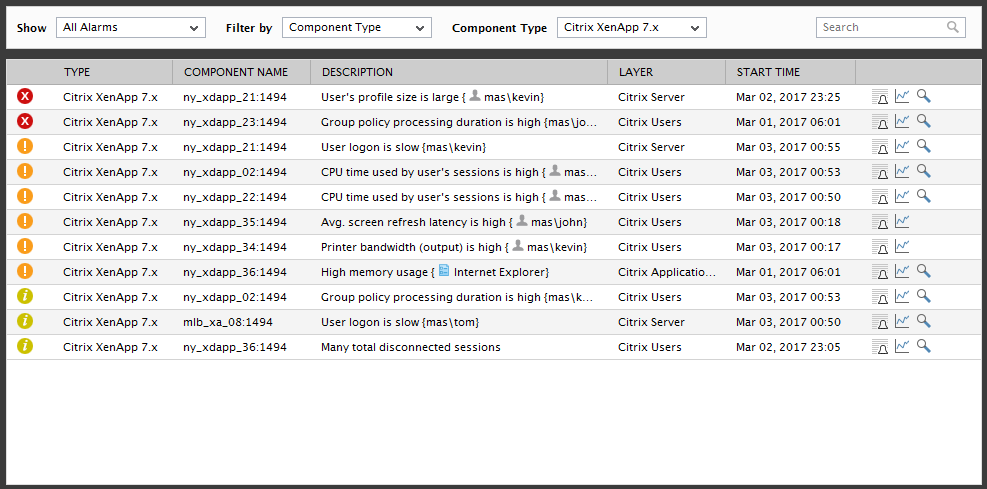Screen dimensions: 987x489
Task: Click the start time Mar 02, 2017 23:05
Action: (x=788, y=347)
